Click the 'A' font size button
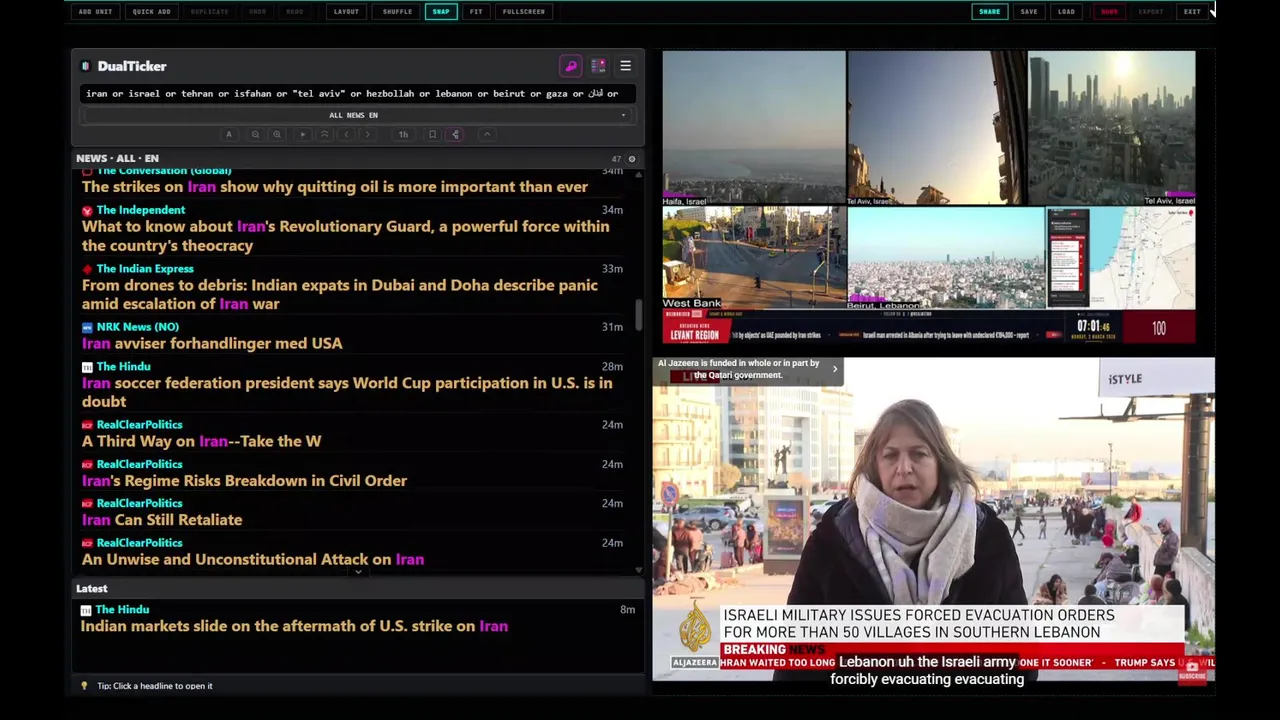This screenshot has height=720, width=1280. [229, 134]
